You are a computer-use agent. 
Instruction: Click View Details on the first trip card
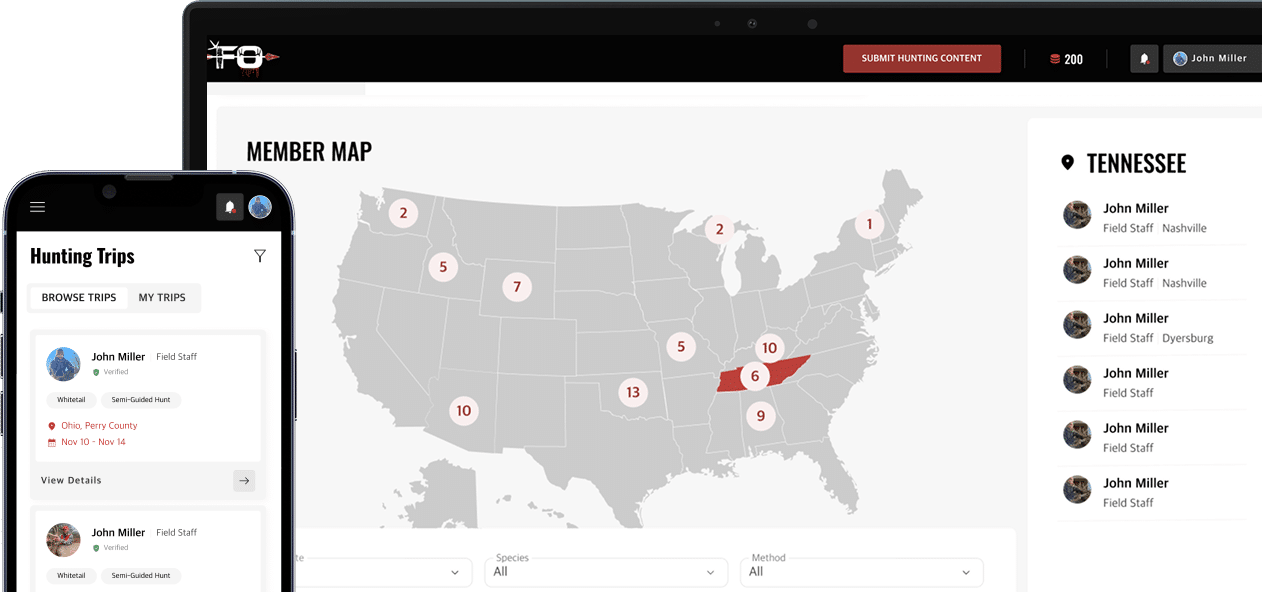click(71, 480)
